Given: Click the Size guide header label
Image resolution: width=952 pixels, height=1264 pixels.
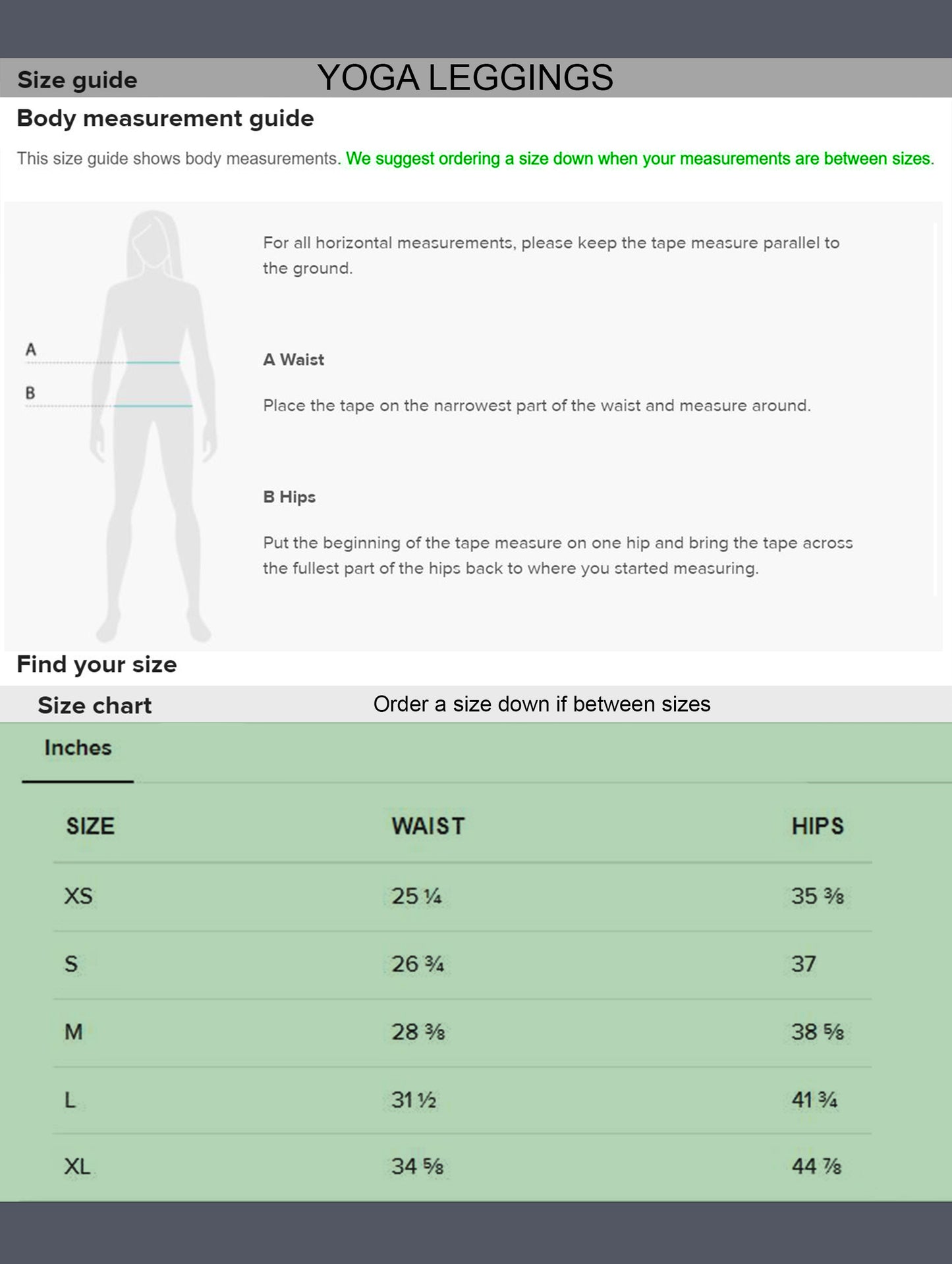Looking at the screenshot, I should coord(77,80).
